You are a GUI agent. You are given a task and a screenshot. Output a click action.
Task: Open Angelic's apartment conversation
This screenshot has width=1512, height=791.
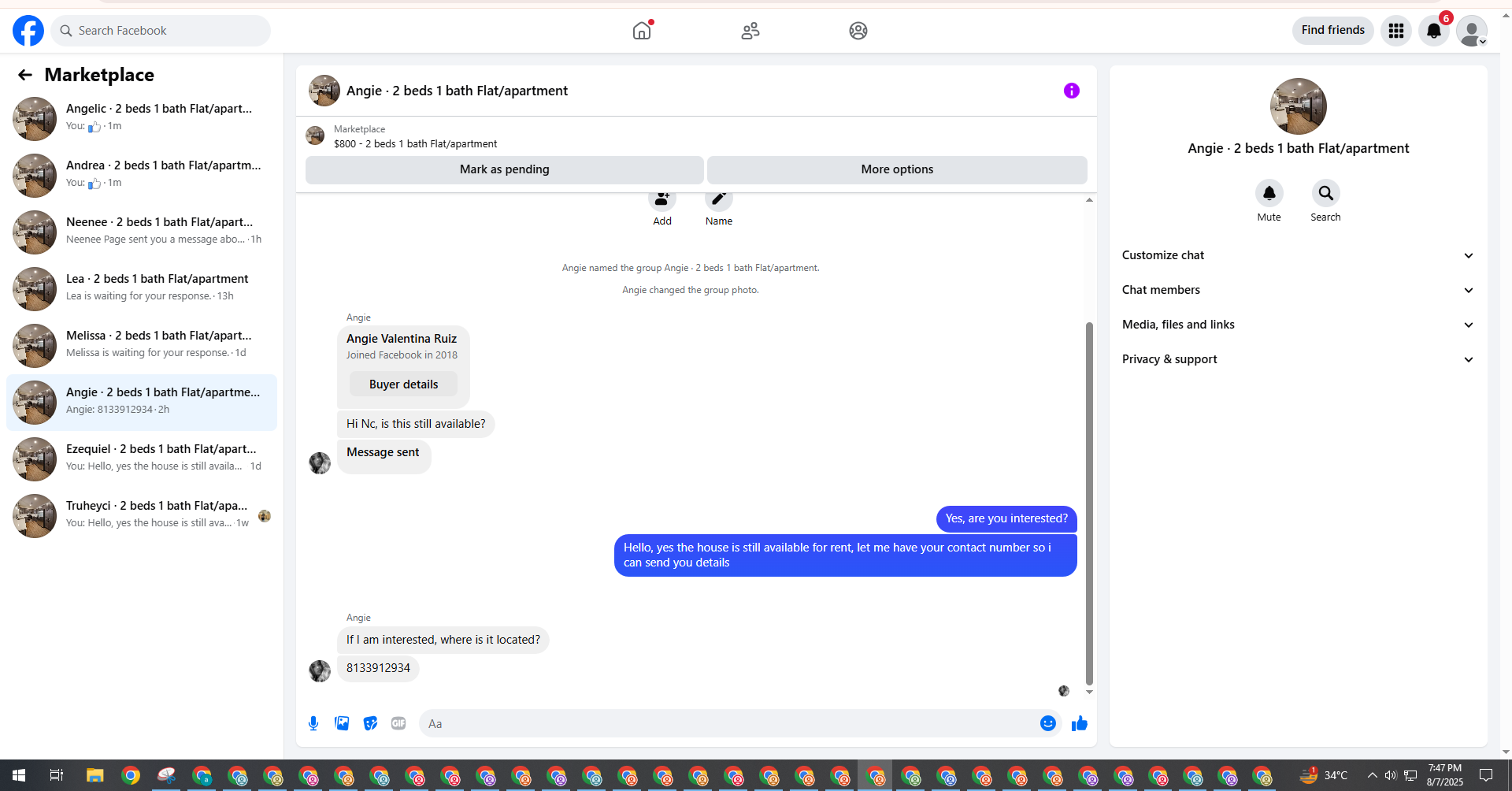tap(142, 119)
